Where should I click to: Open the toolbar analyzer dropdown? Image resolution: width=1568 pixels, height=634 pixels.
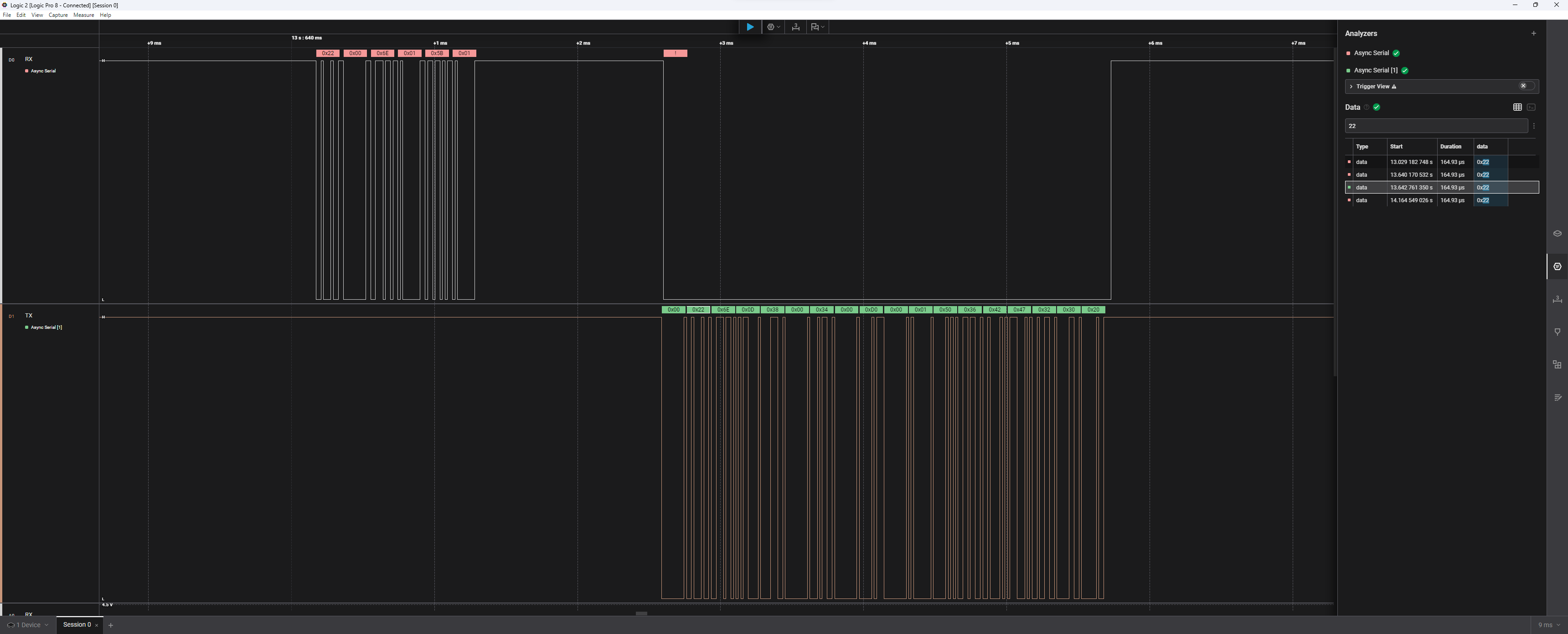774,27
